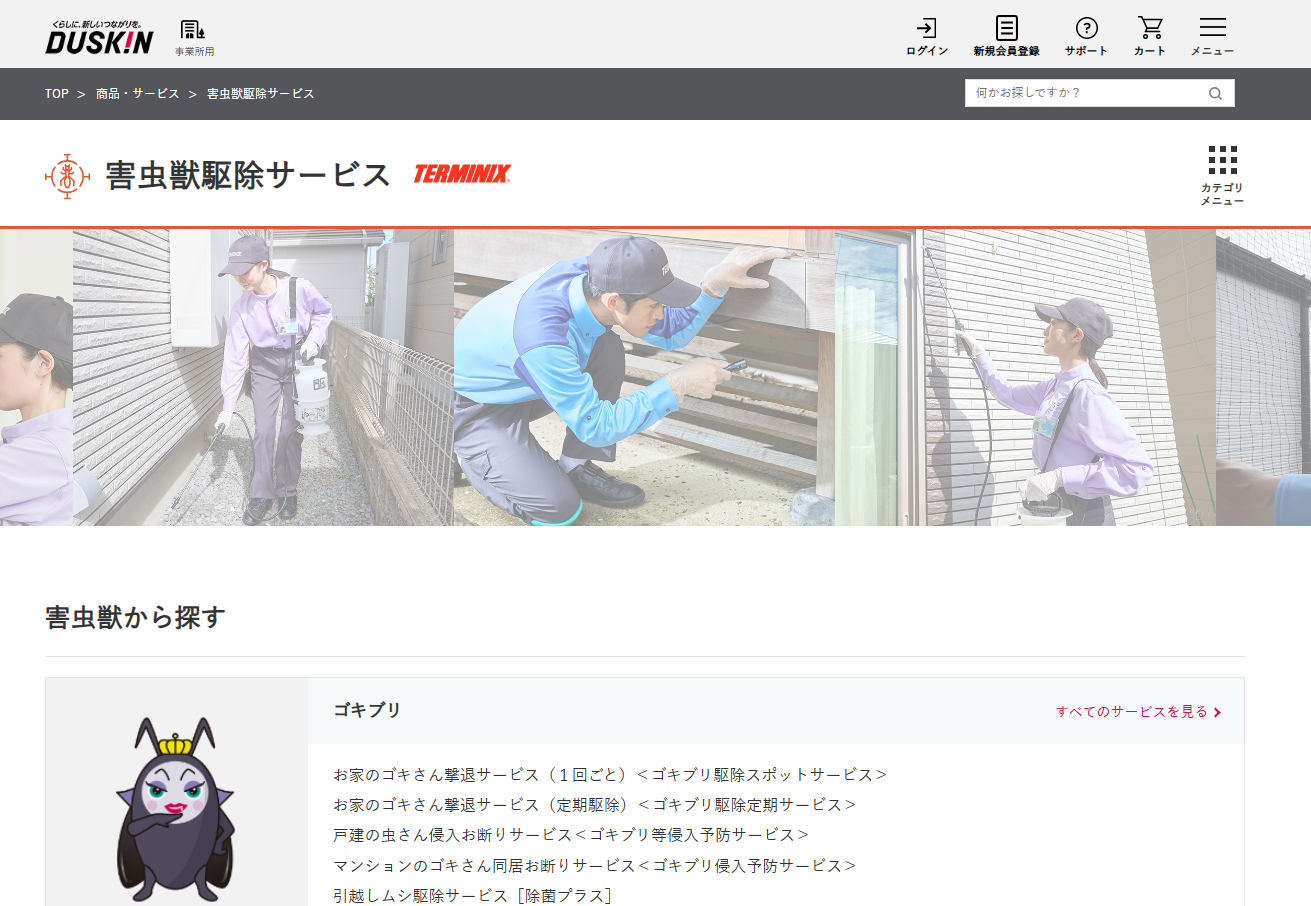Click すべてのサービスを見る link
1311x906 pixels.
click(1139, 712)
